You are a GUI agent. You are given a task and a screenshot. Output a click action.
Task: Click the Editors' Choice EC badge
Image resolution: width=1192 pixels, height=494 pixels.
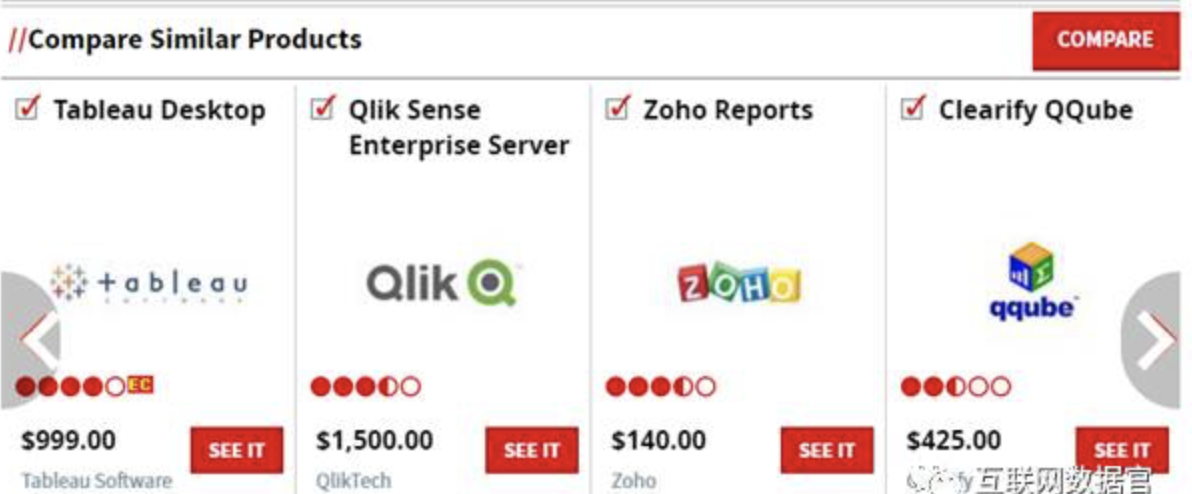pos(141,384)
